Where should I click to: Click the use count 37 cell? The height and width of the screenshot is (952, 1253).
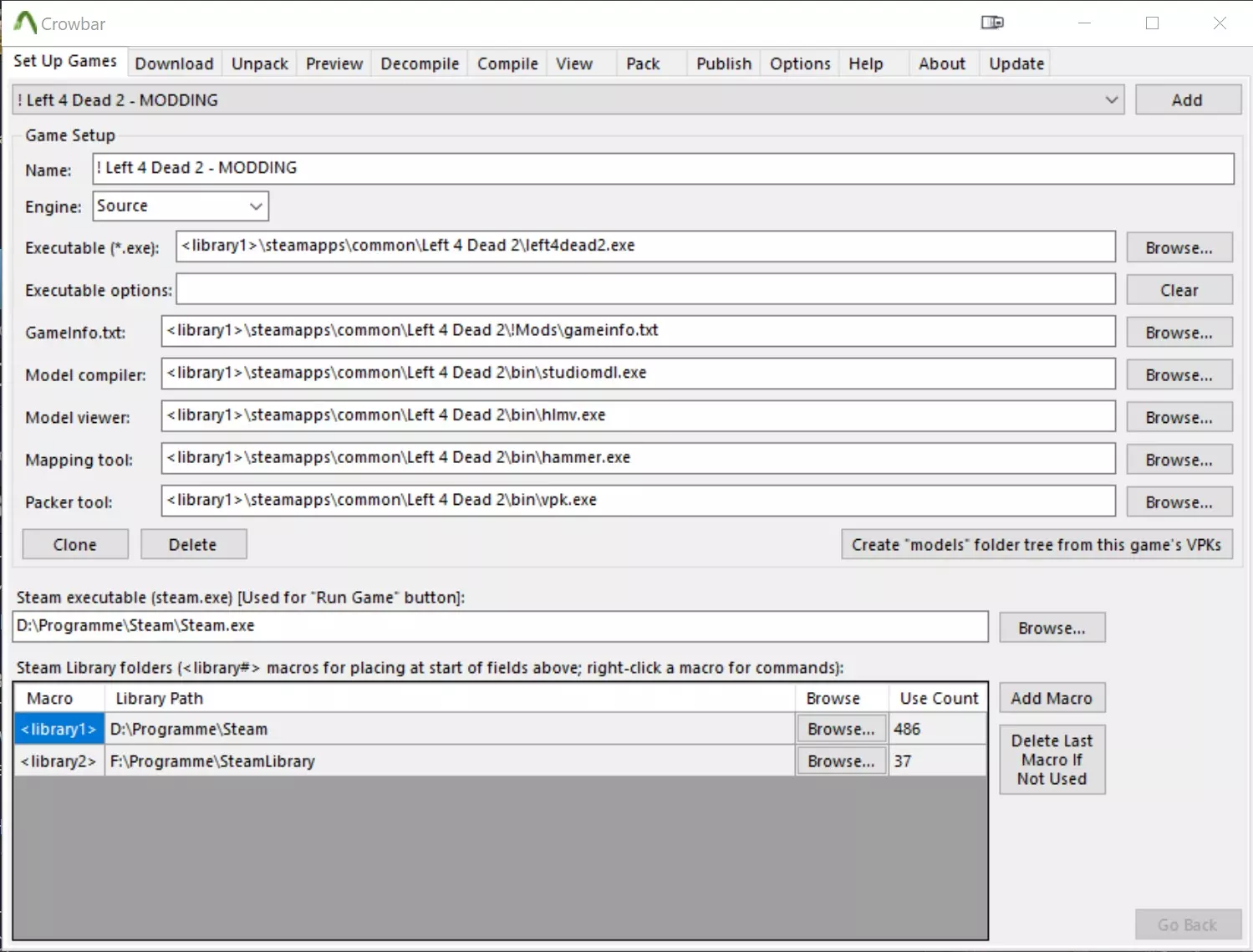[937, 761]
